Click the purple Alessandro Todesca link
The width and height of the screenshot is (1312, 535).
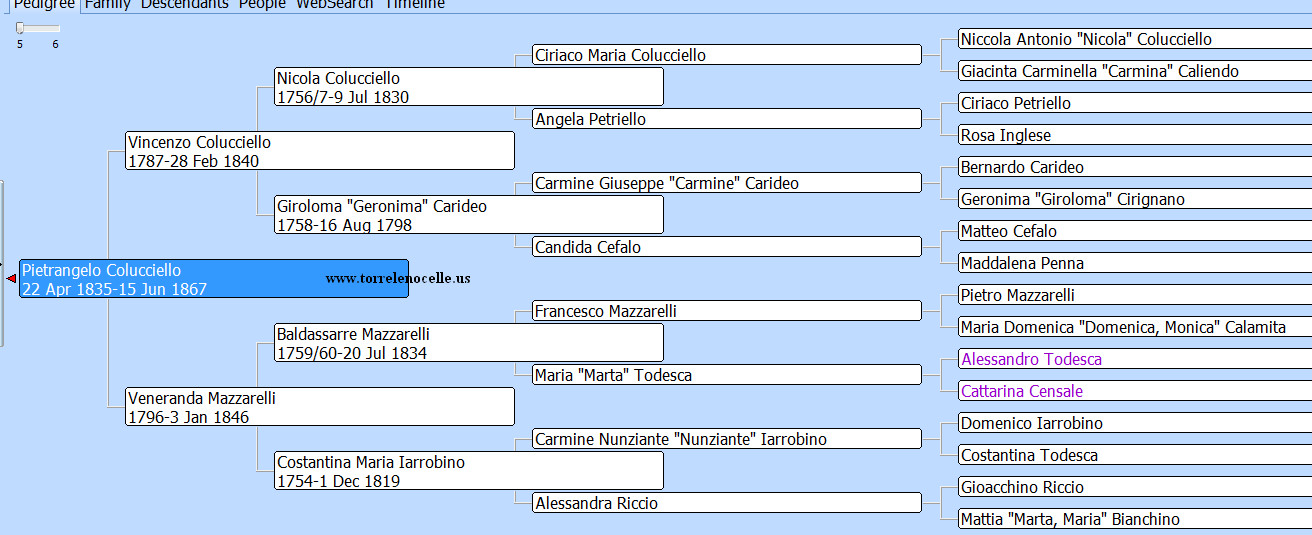(1031, 359)
